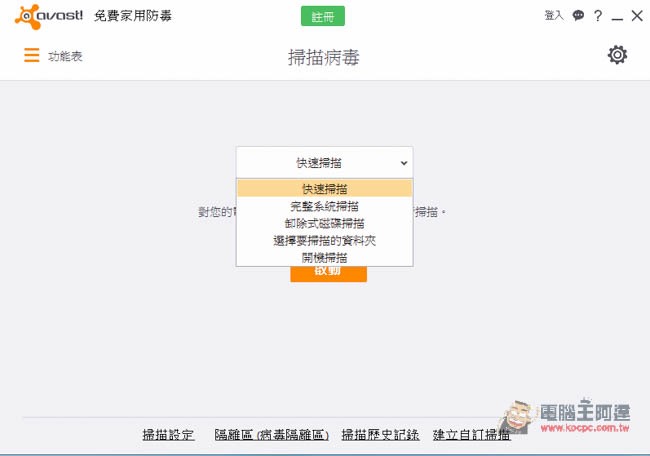Viewport: 650px width, 456px height.
Task: Click the chat bubble feedback icon
Action: click(578, 16)
